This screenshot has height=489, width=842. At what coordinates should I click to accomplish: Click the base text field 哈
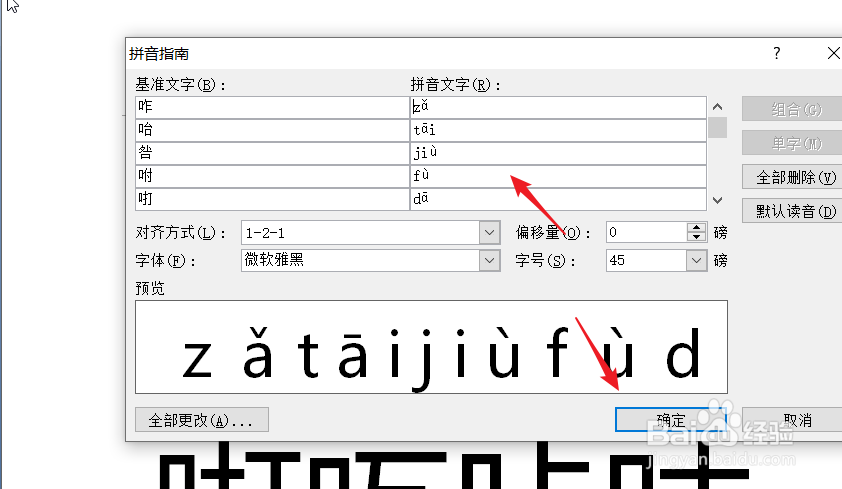272,130
